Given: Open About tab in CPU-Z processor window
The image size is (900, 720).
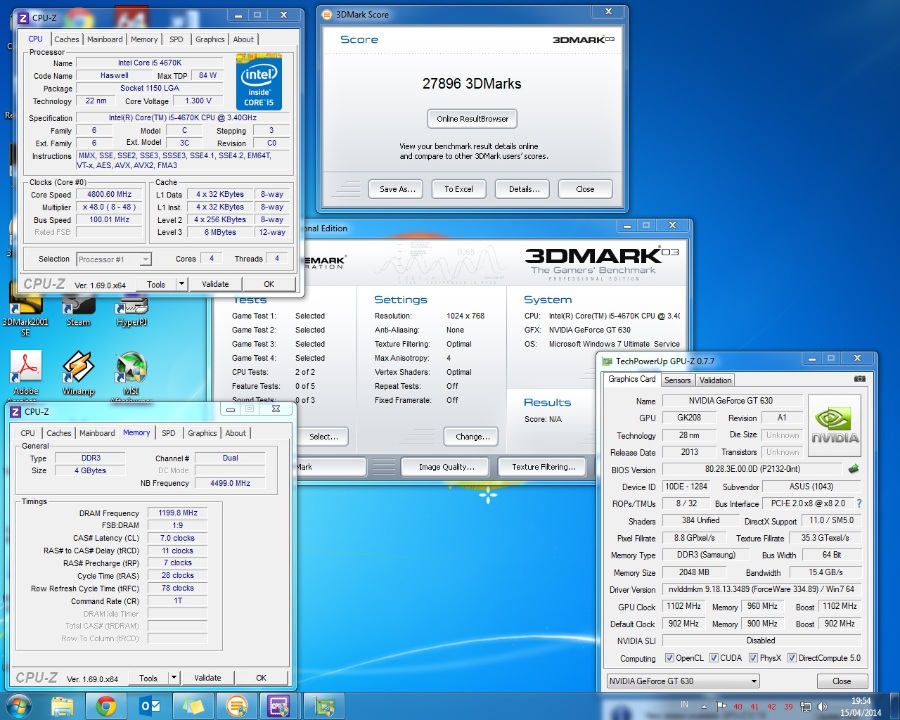Looking at the screenshot, I should click(243, 39).
